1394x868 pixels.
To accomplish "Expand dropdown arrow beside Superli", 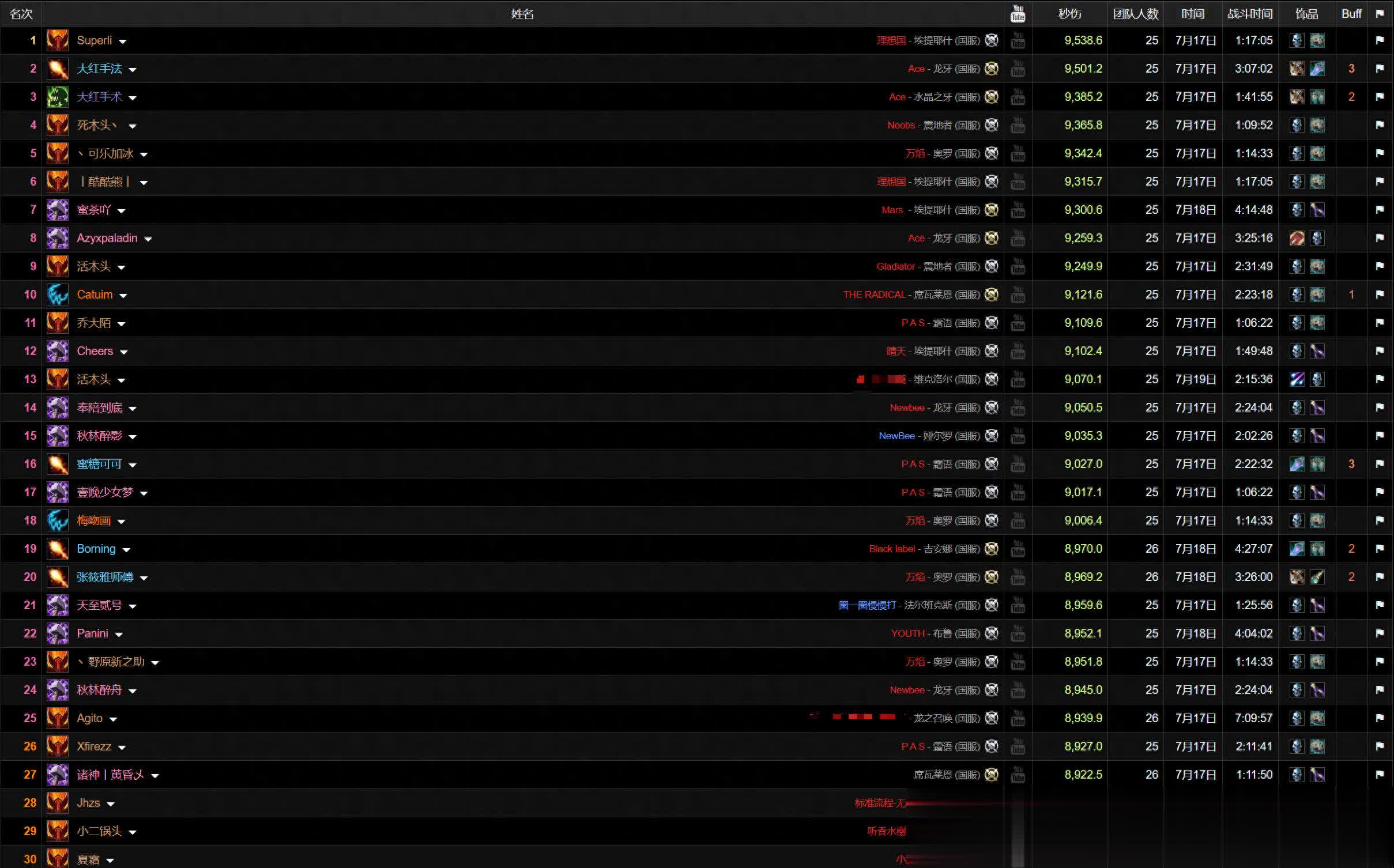I will coord(123,41).
